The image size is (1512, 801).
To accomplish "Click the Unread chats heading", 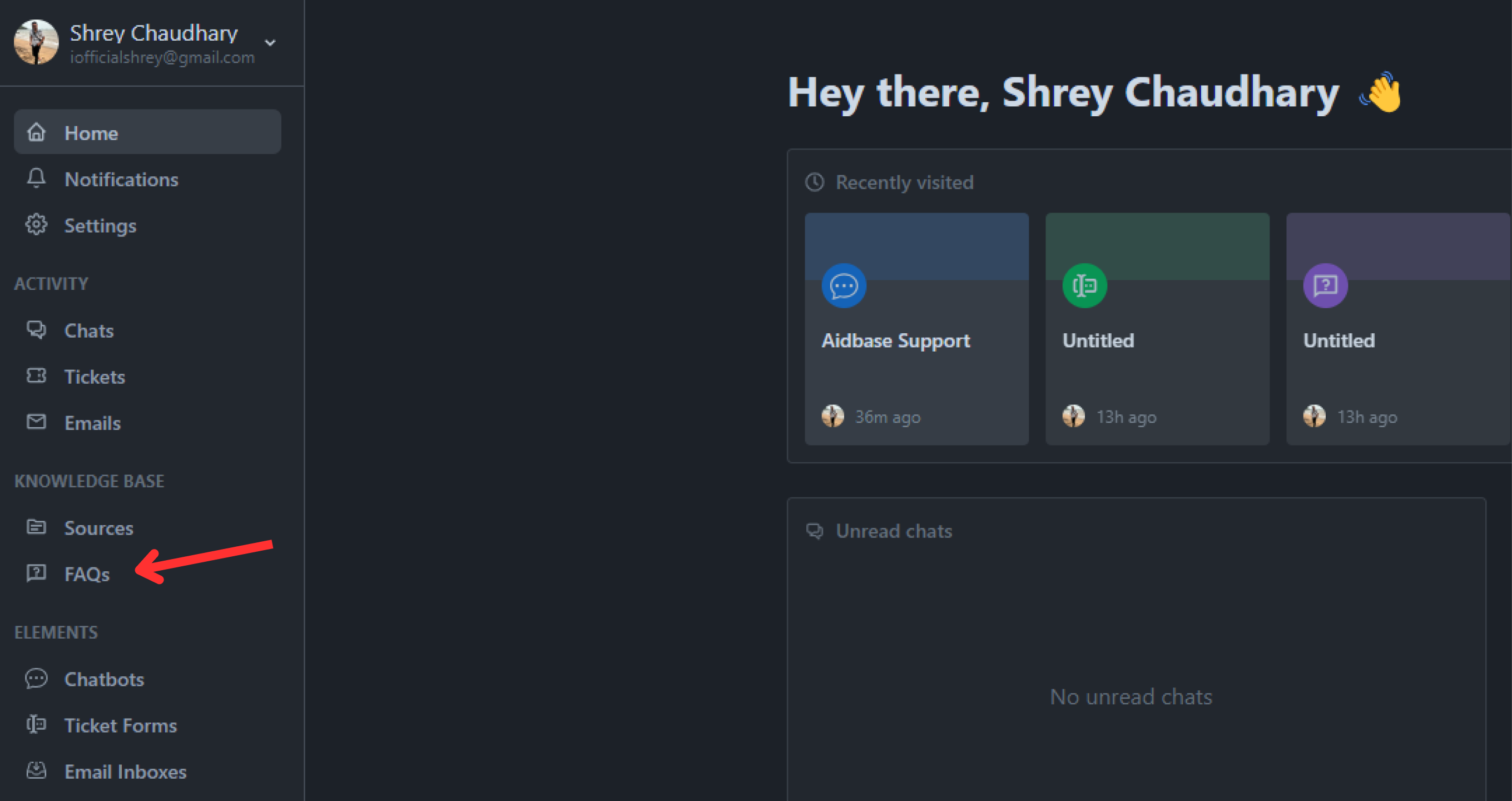I will 893,531.
